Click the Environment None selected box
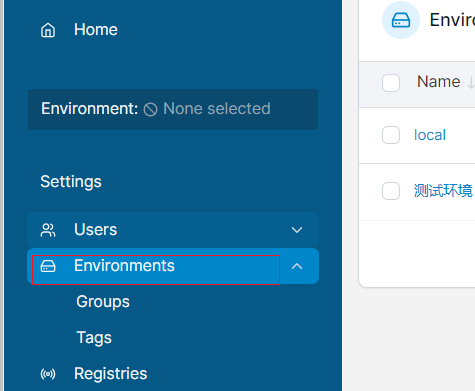Viewport: 475px width, 391px height. pyautogui.click(x=173, y=109)
